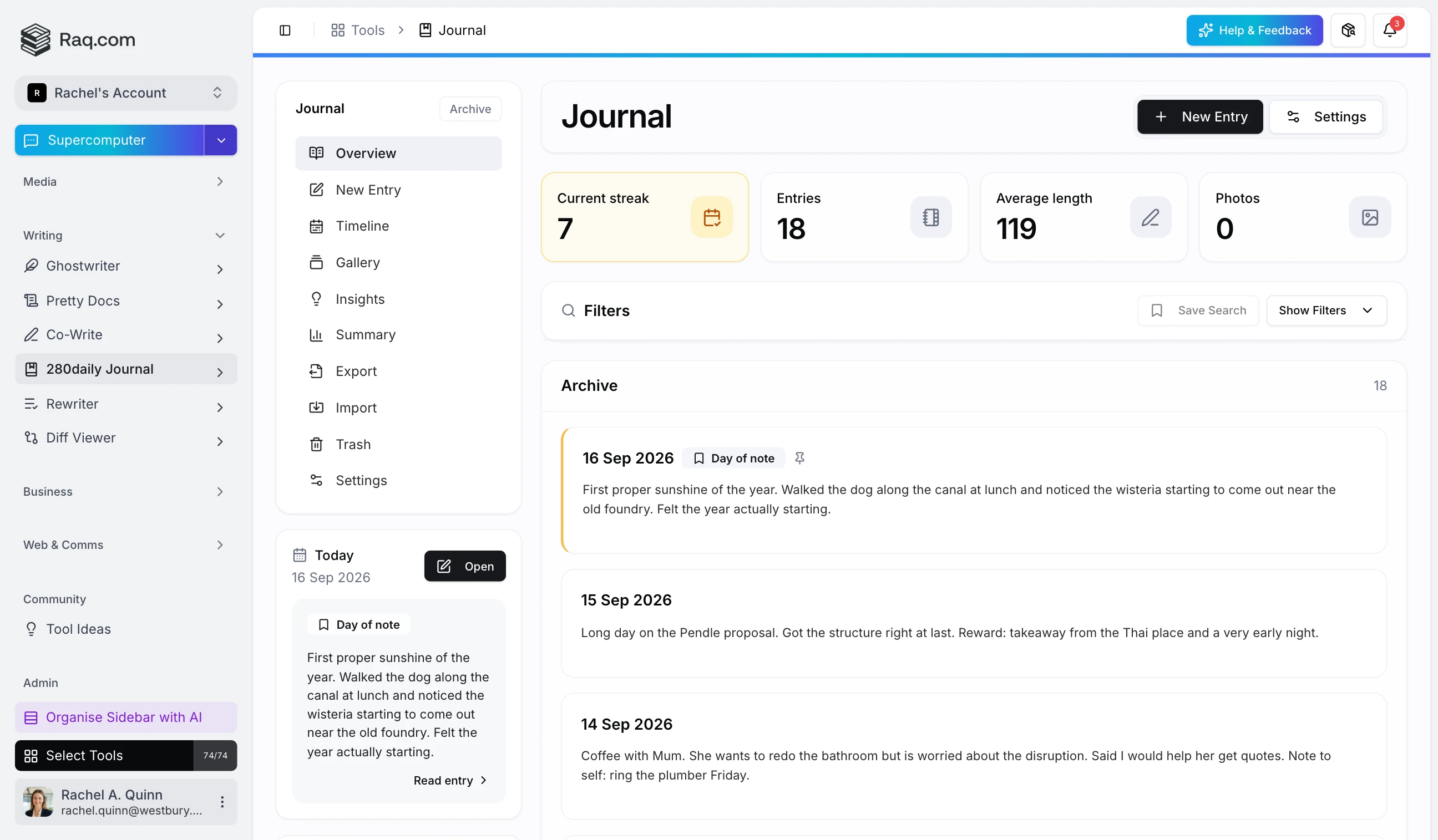Open Settings in the Journal menu
Image resolution: width=1438 pixels, height=840 pixels.
398,480
